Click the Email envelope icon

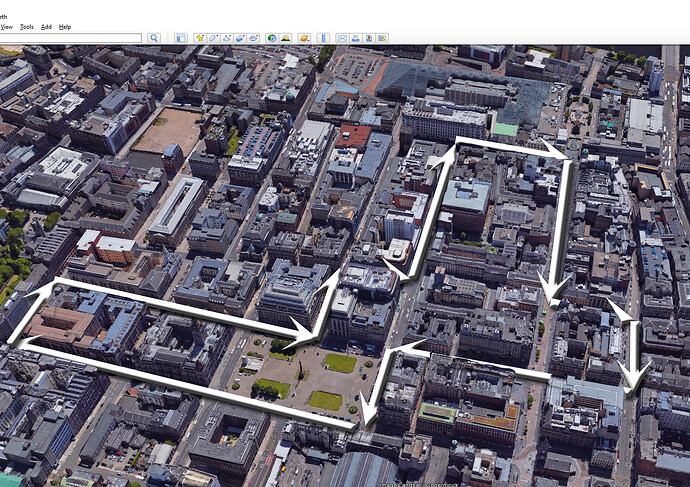(x=342, y=38)
